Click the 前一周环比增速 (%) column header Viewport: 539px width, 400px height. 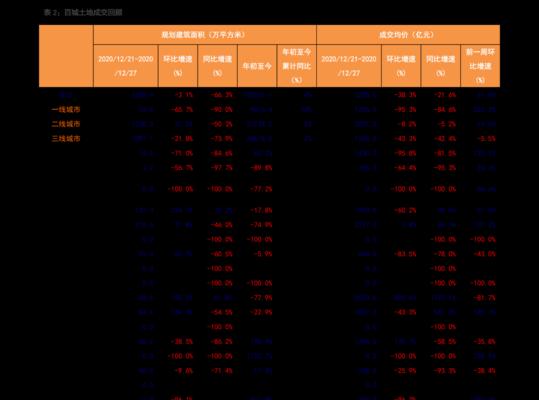(x=480, y=66)
